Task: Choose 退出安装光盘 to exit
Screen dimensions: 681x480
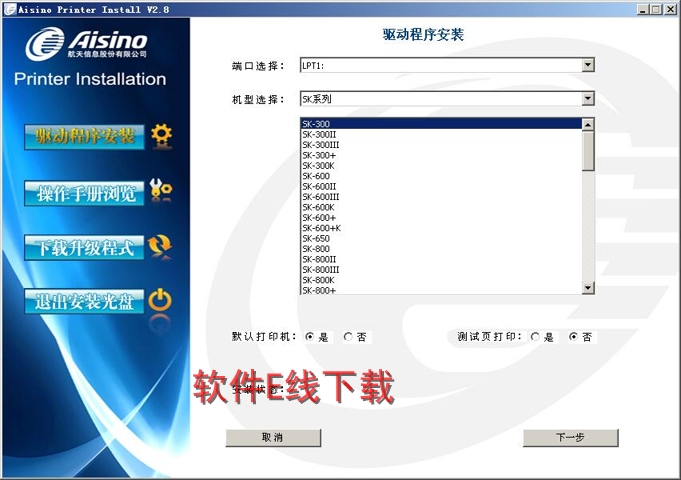Action: pyautogui.click(x=85, y=302)
